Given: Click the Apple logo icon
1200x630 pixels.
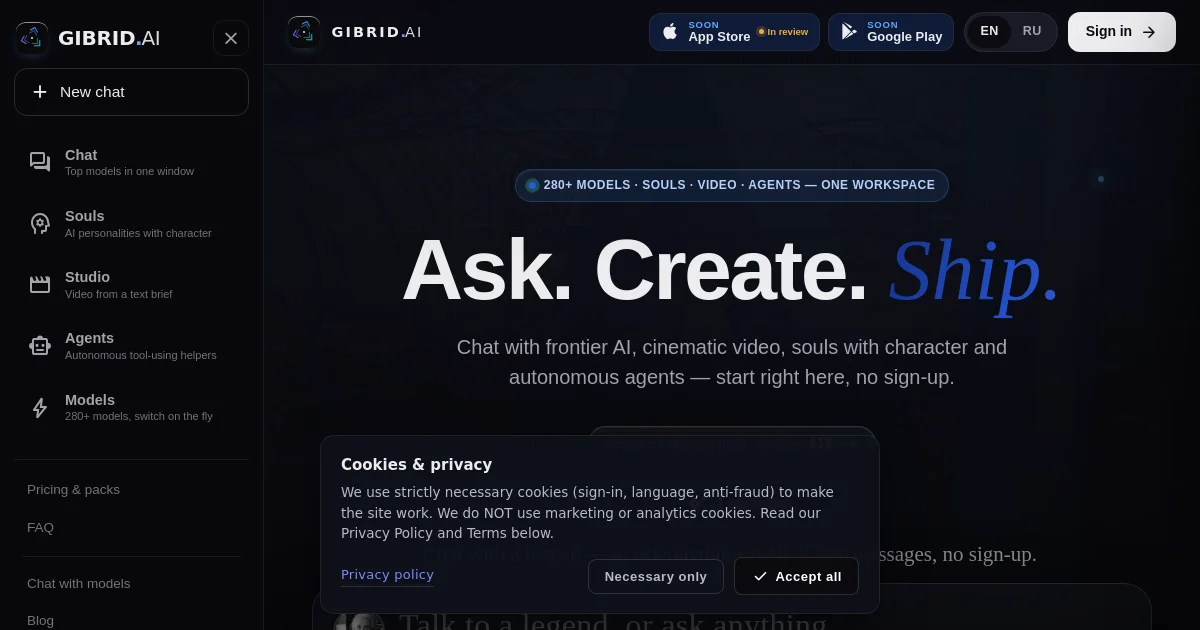Looking at the screenshot, I should (670, 32).
